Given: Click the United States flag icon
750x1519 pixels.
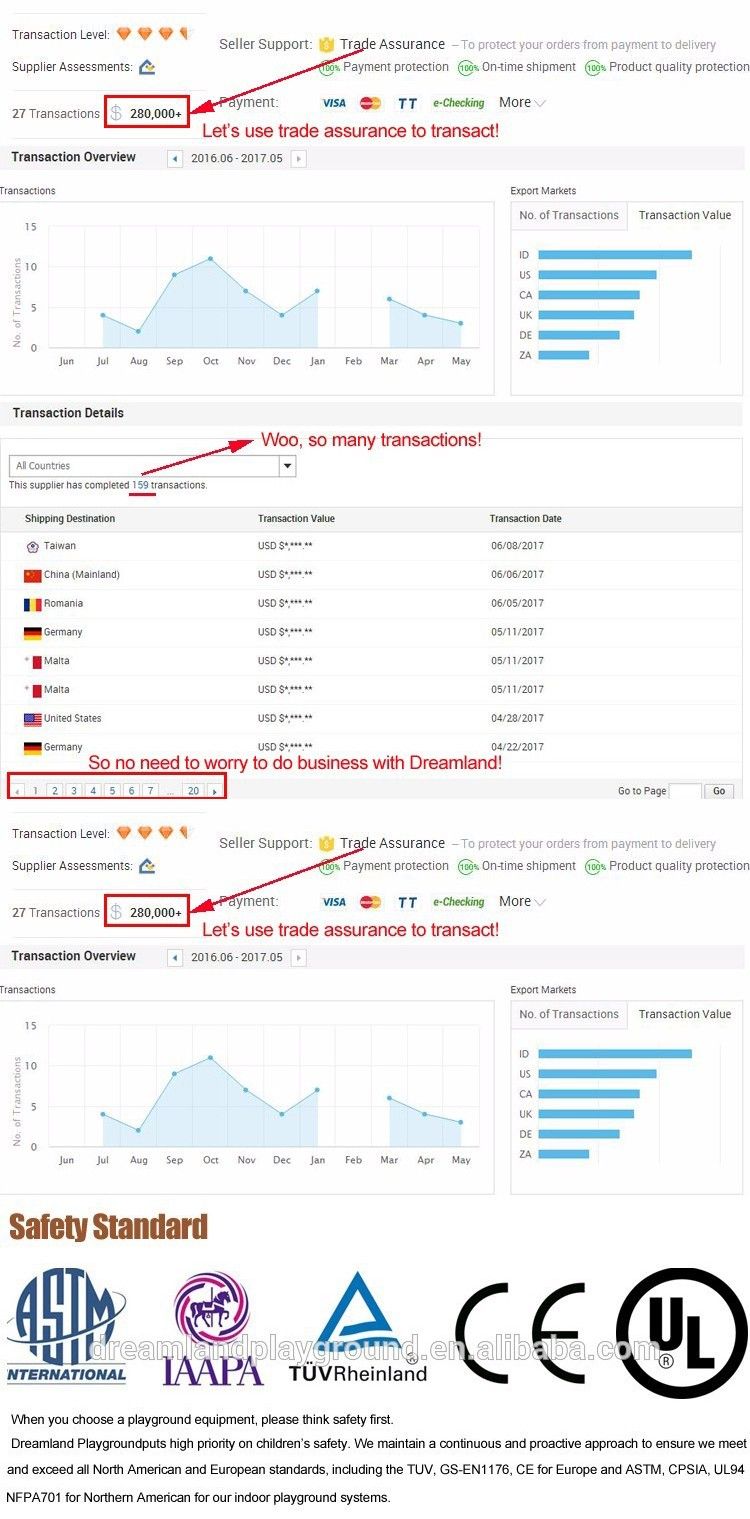Looking at the screenshot, I should pos(32,719).
